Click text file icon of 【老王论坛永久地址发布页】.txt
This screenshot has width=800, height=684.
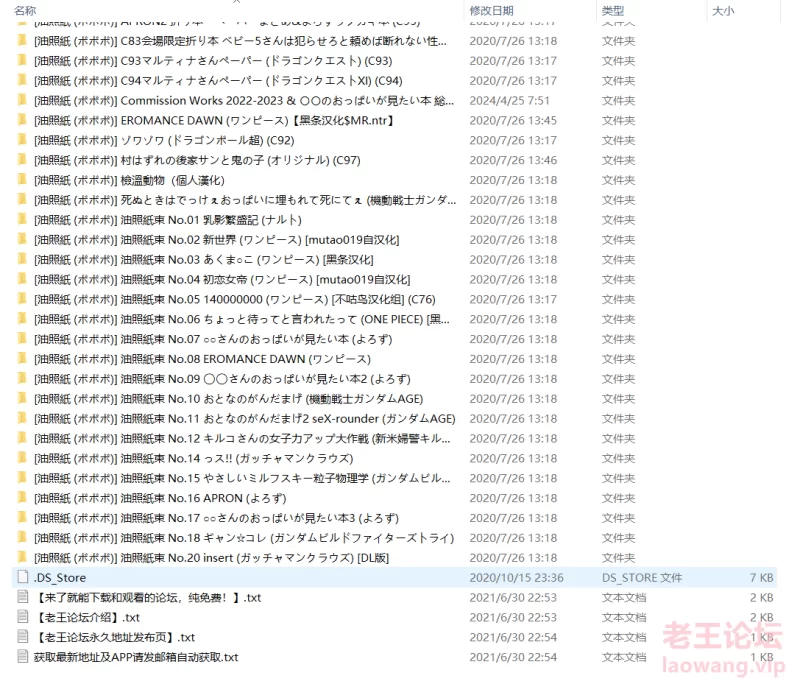pos(22,637)
